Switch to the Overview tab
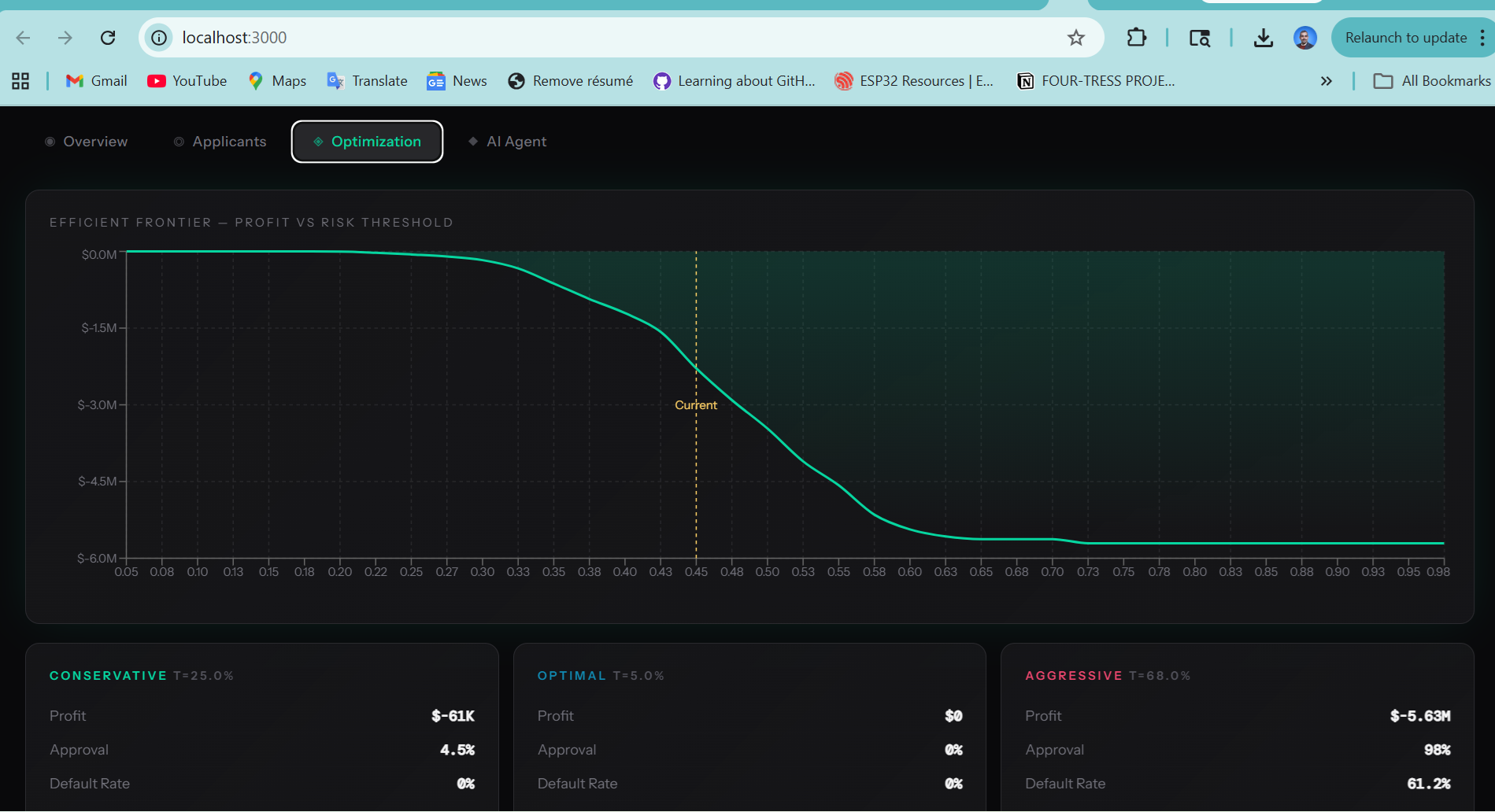The height and width of the screenshot is (812, 1495). 87,142
